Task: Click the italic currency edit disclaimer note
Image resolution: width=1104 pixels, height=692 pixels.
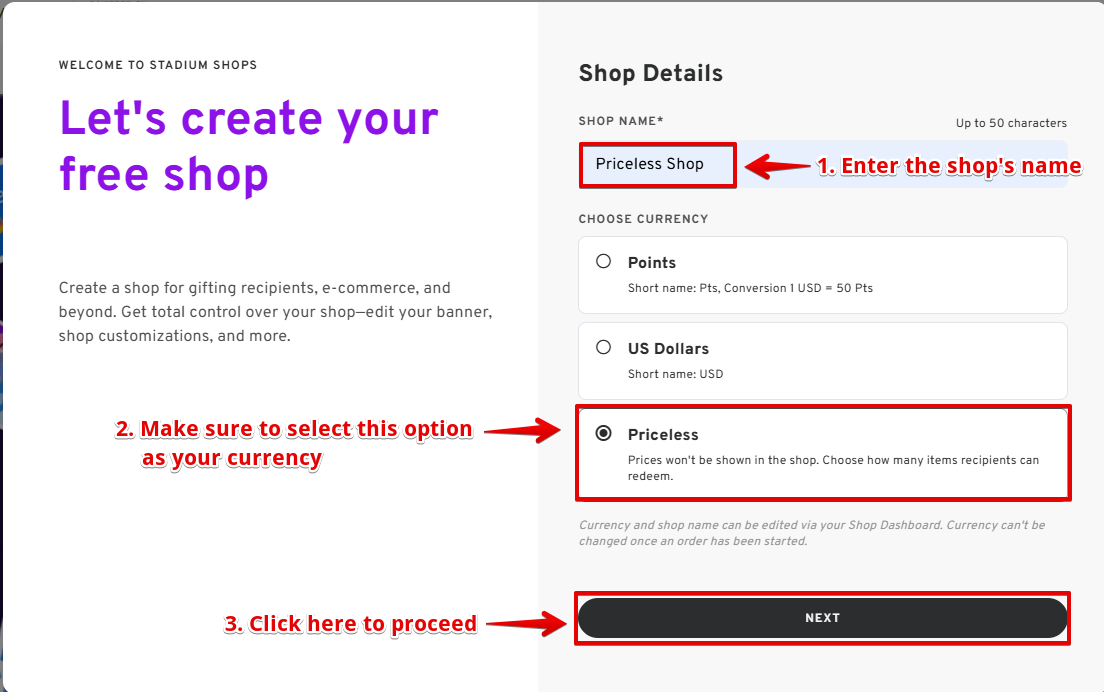Action: point(811,533)
